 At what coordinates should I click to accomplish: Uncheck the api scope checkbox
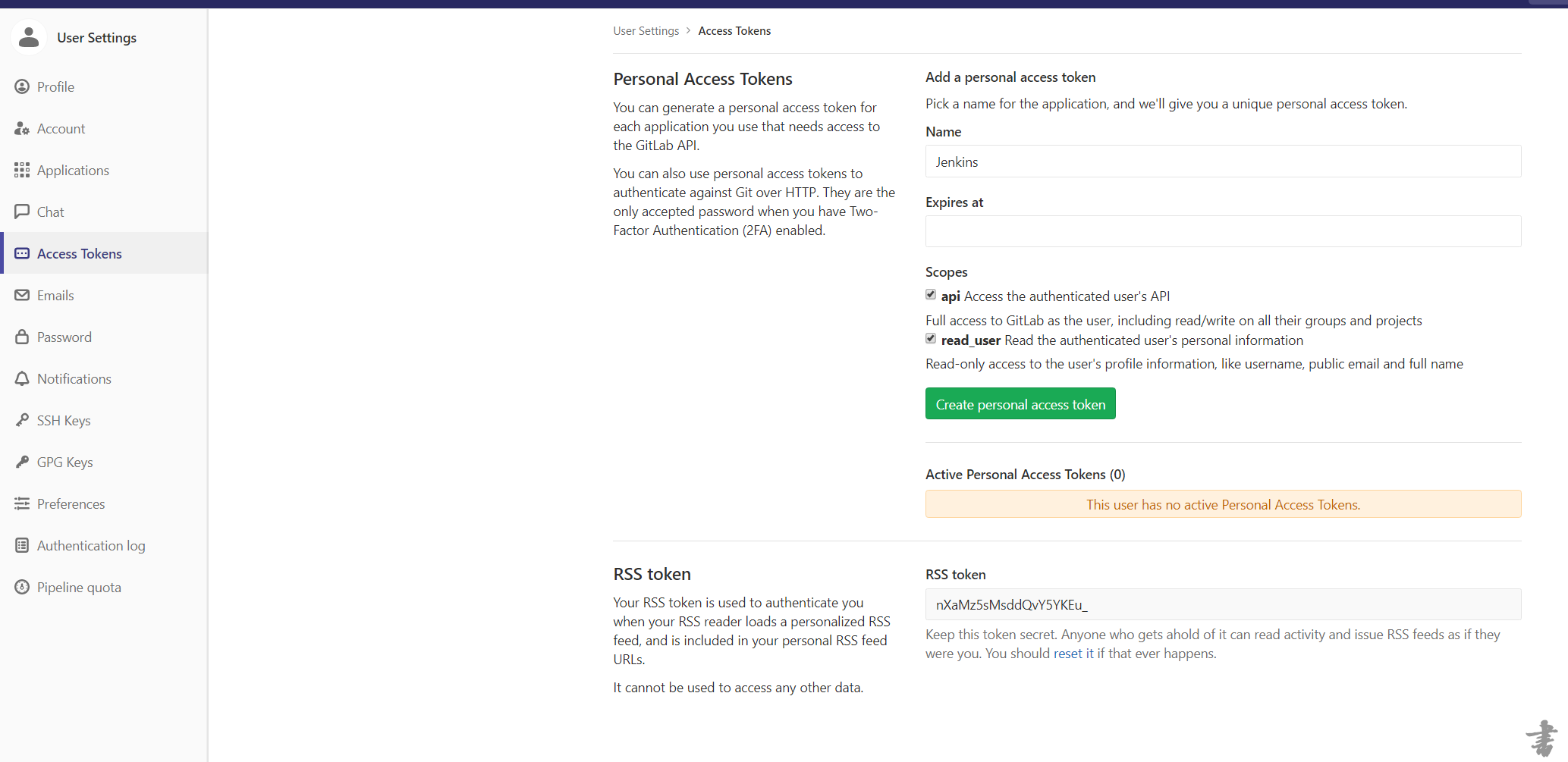pos(931,295)
